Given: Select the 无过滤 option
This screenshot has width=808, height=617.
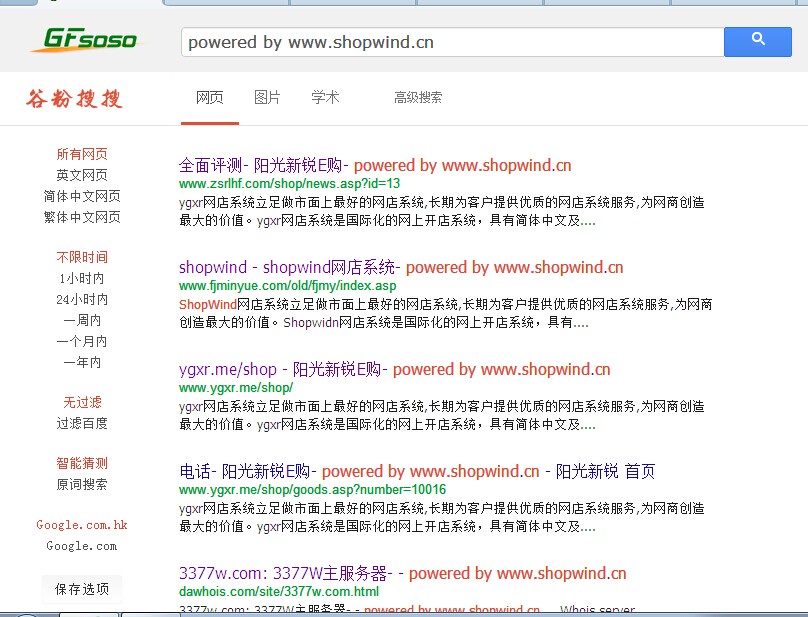Looking at the screenshot, I should point(82,402).
